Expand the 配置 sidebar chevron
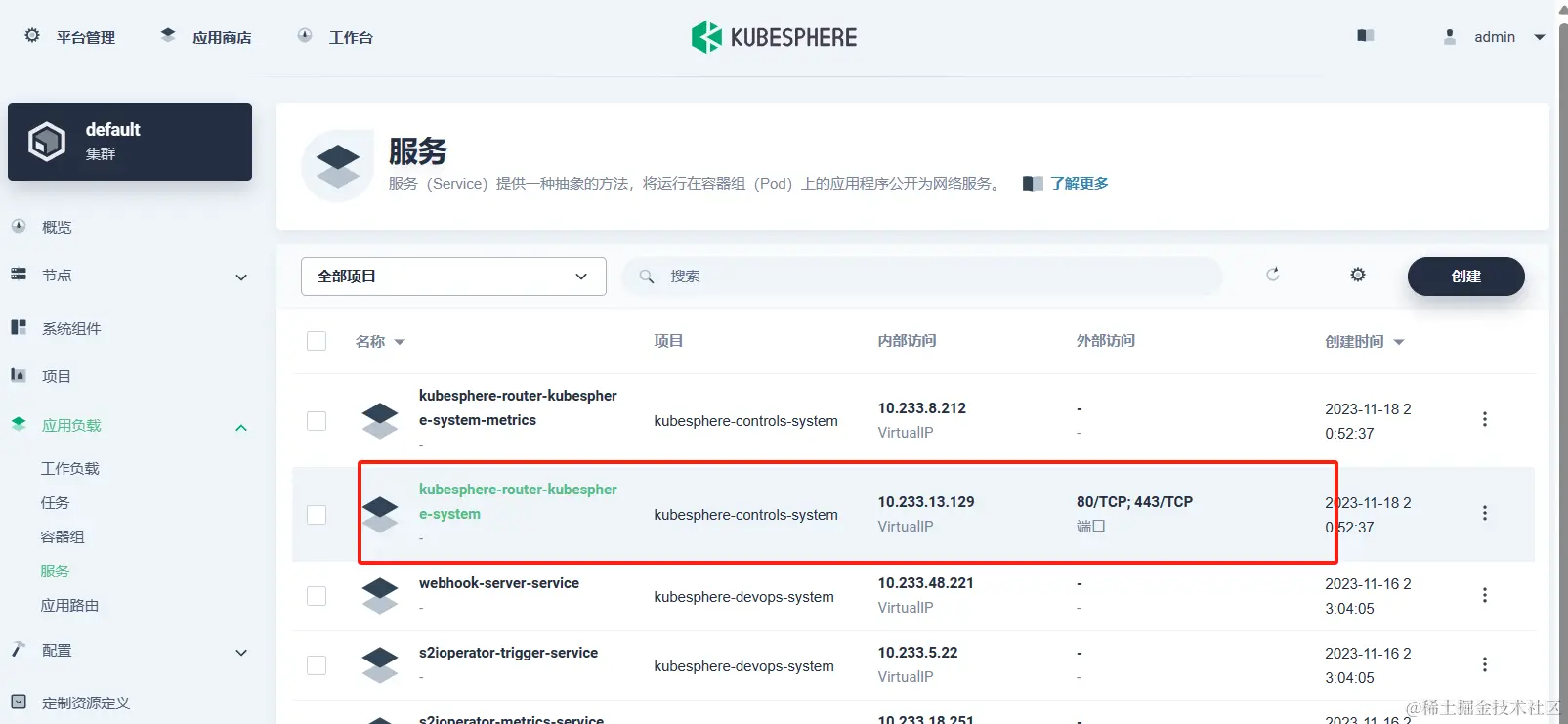 tap(241, 653)
